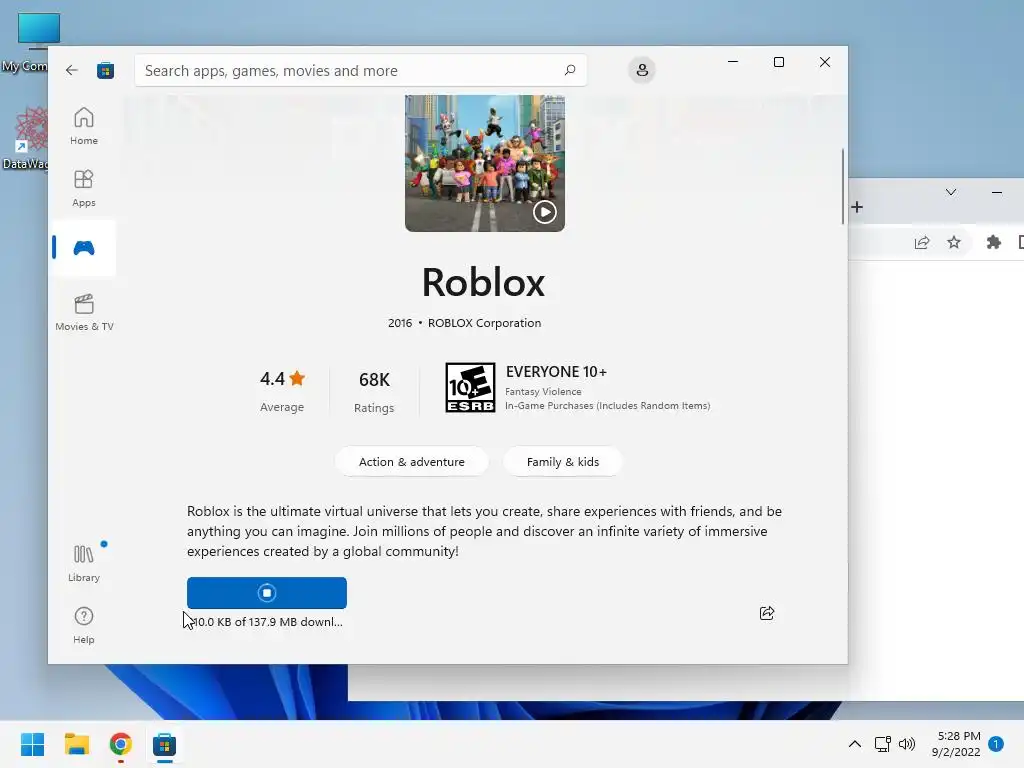The width and height of the screenshot is (1024, 768).
Task: Open the user account profile icon
Action: coord(642,70)
